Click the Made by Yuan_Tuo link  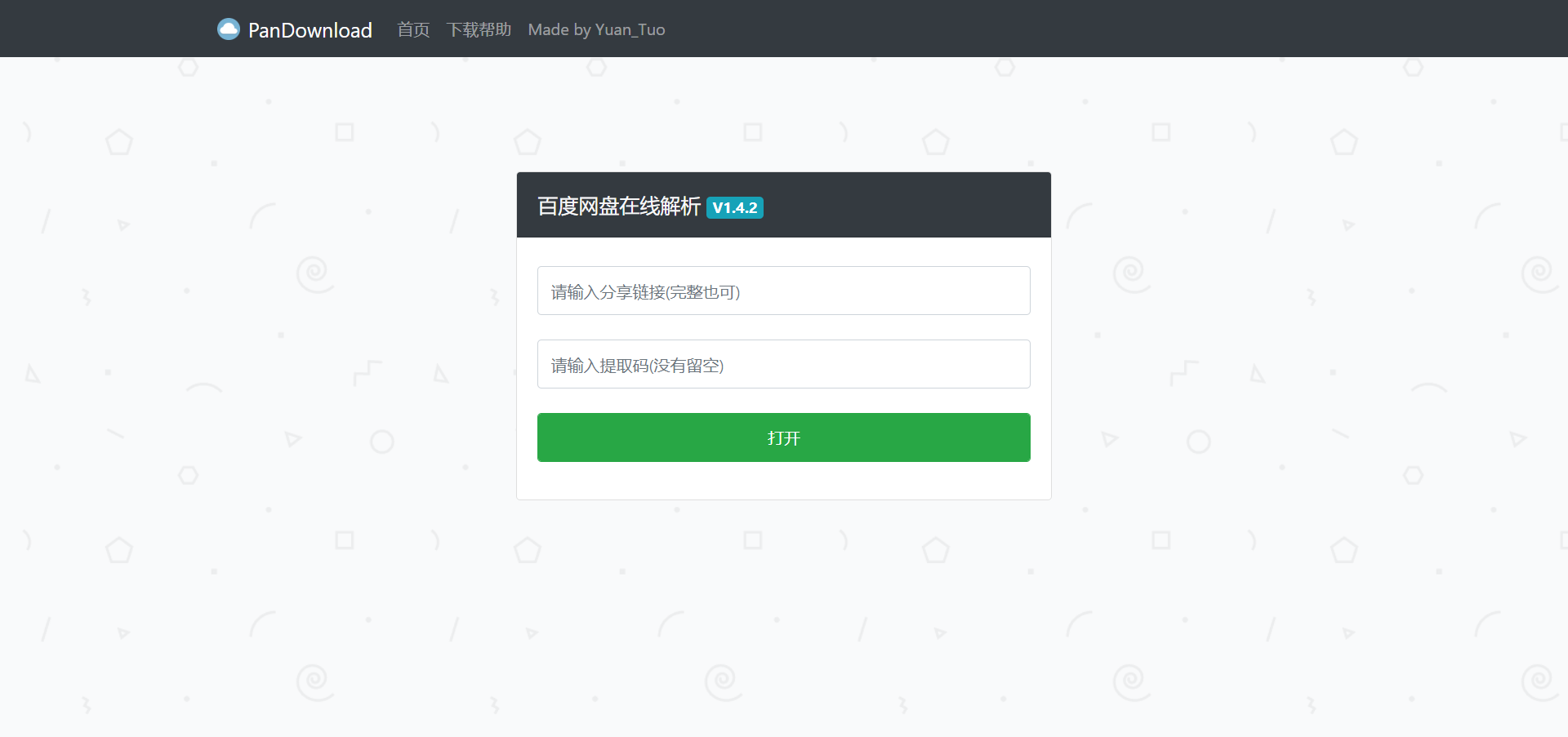click(597, 29)
